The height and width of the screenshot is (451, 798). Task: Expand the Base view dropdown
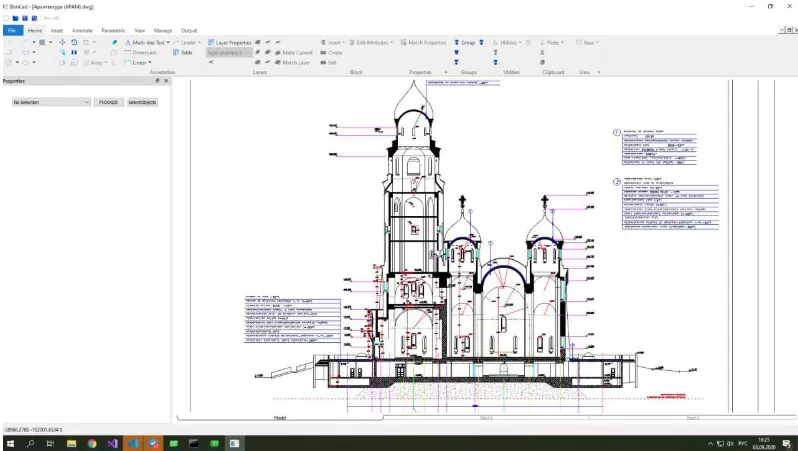(597, 43)
